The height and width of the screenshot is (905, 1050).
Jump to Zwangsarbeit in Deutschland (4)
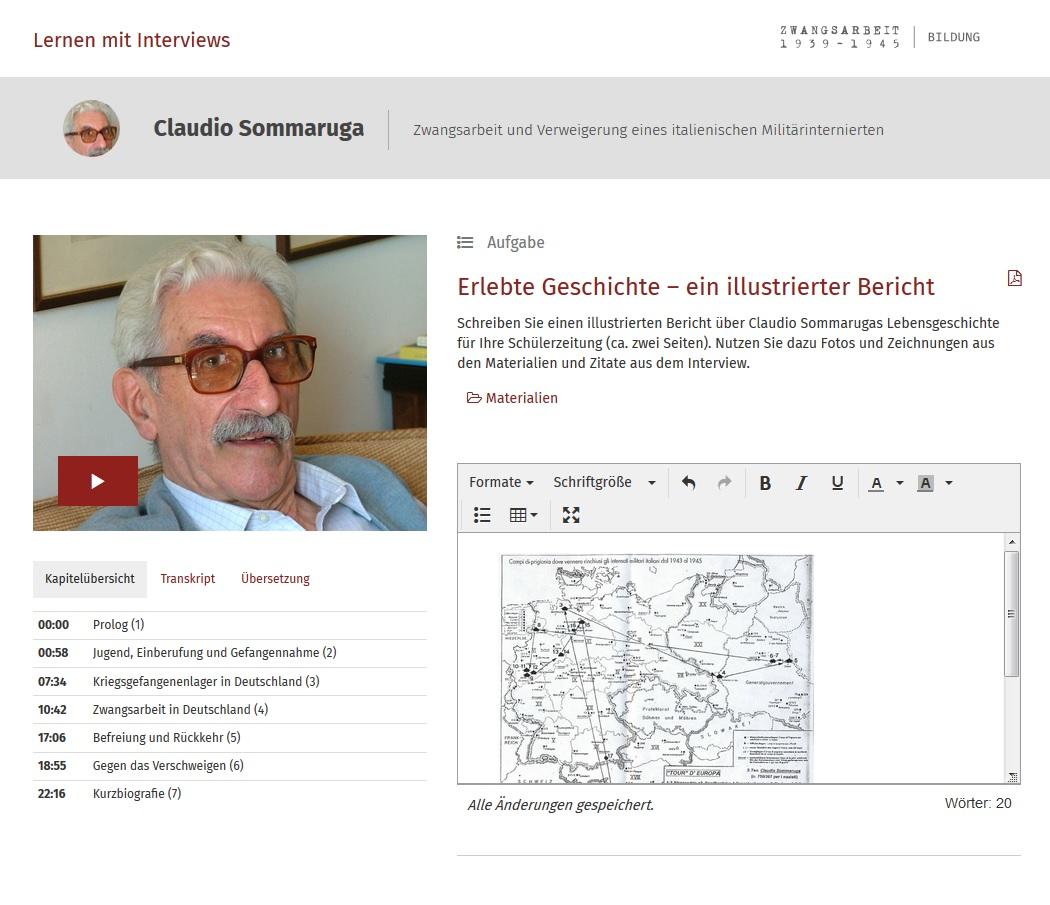click(230, 709)
